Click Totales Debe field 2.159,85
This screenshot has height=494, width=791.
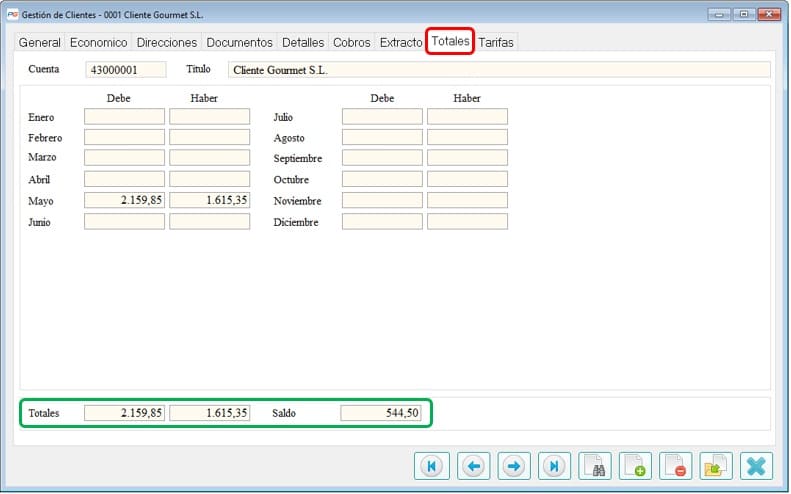click(124, 413)
